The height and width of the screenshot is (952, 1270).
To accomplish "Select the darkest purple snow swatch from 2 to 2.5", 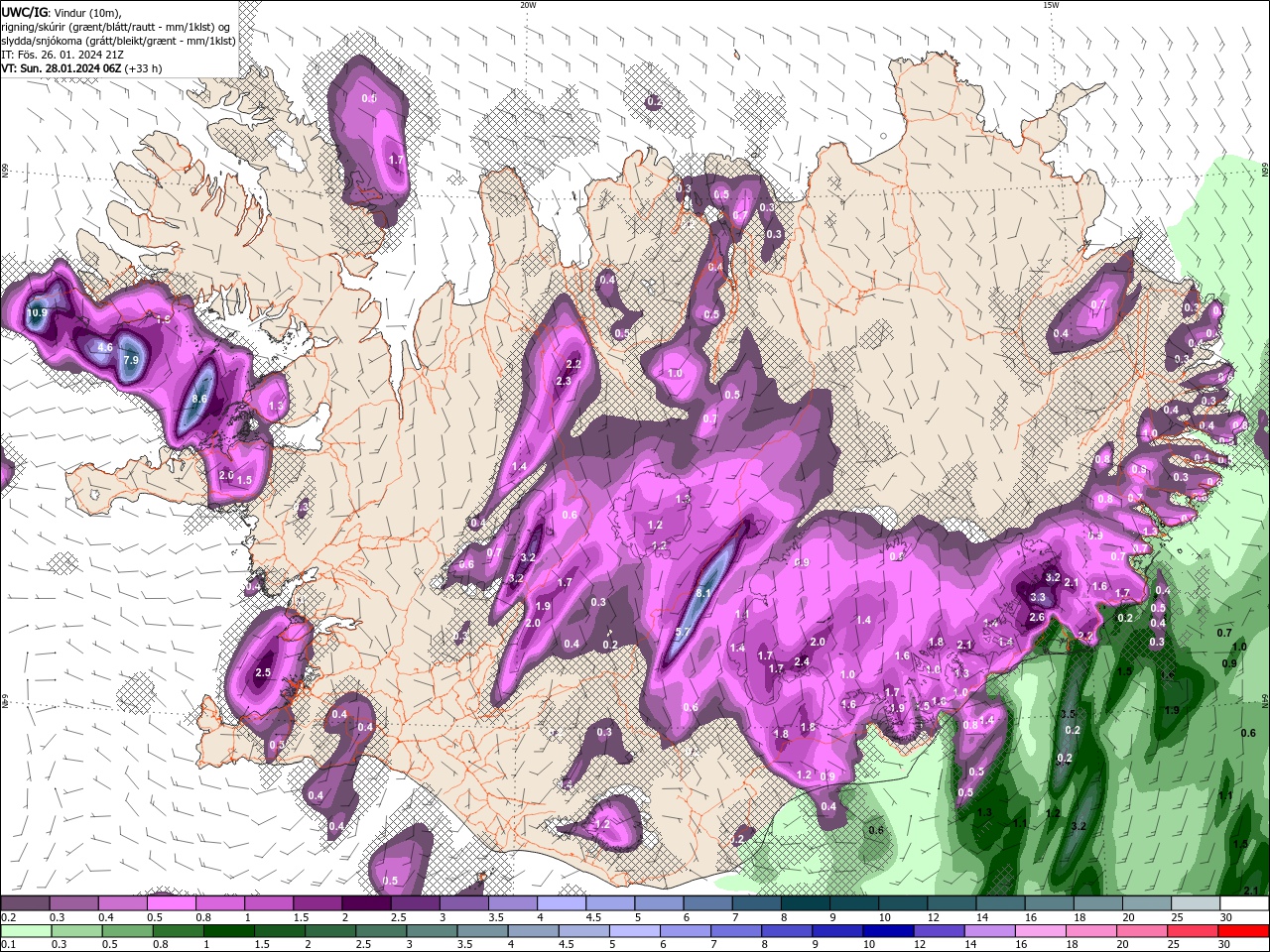I will point(366,903).
